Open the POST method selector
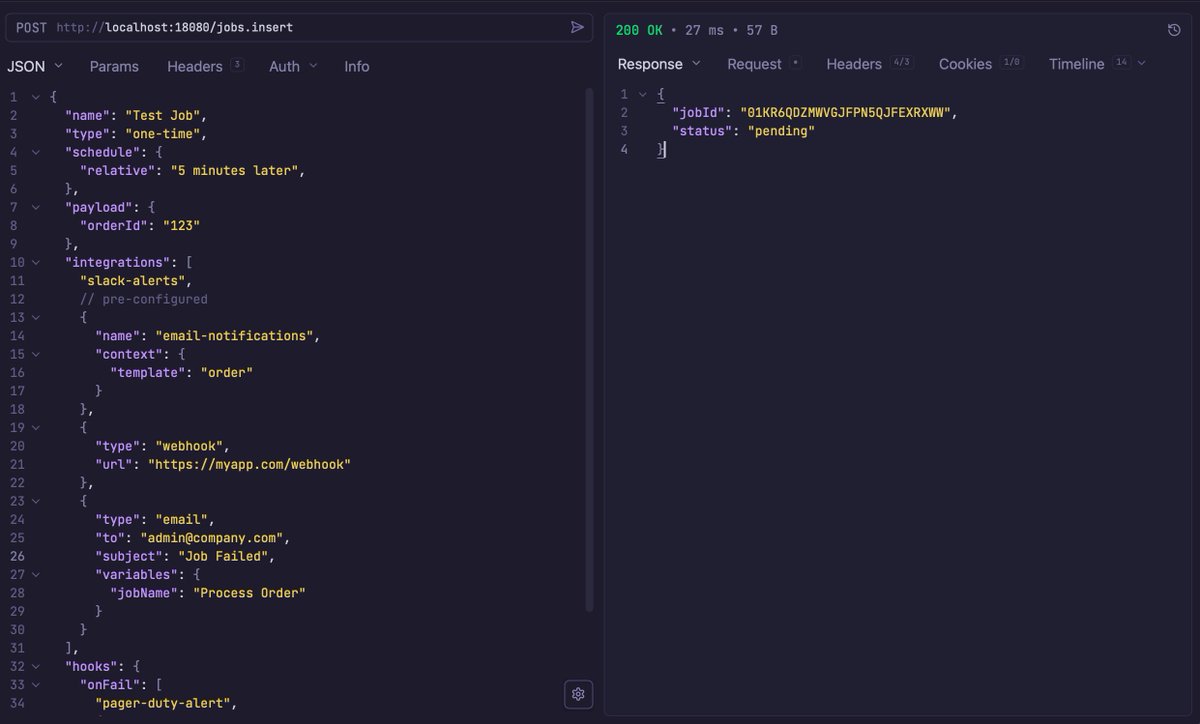 tap(32, 27)
